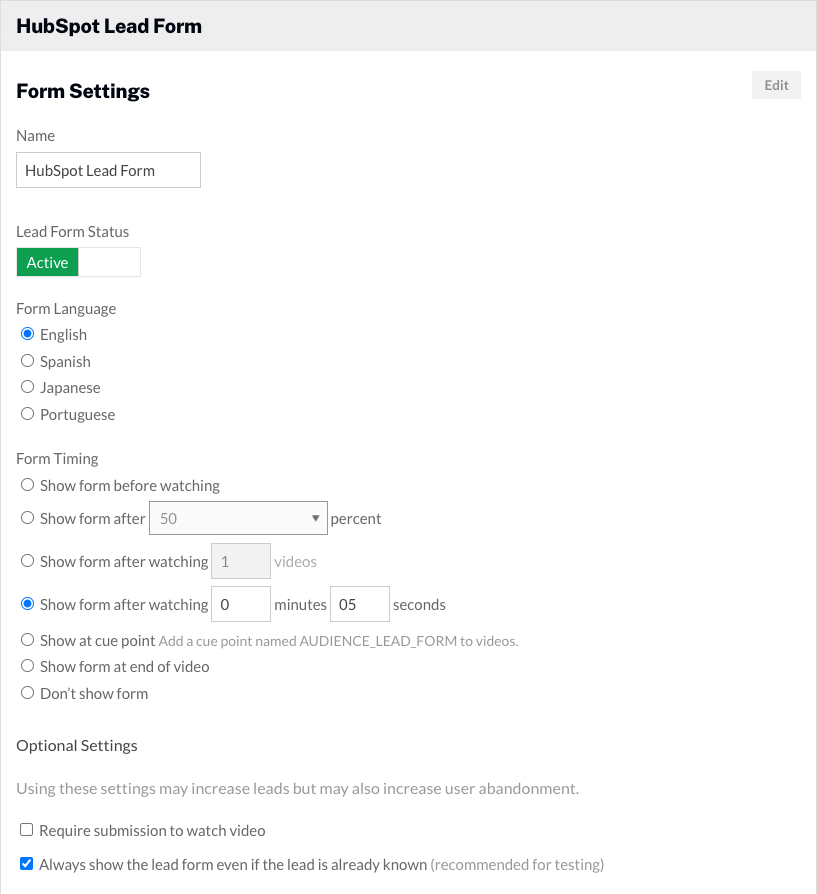Select Japanese form language
The width and height of the screenshot is (817, 894).
[27, 387]
